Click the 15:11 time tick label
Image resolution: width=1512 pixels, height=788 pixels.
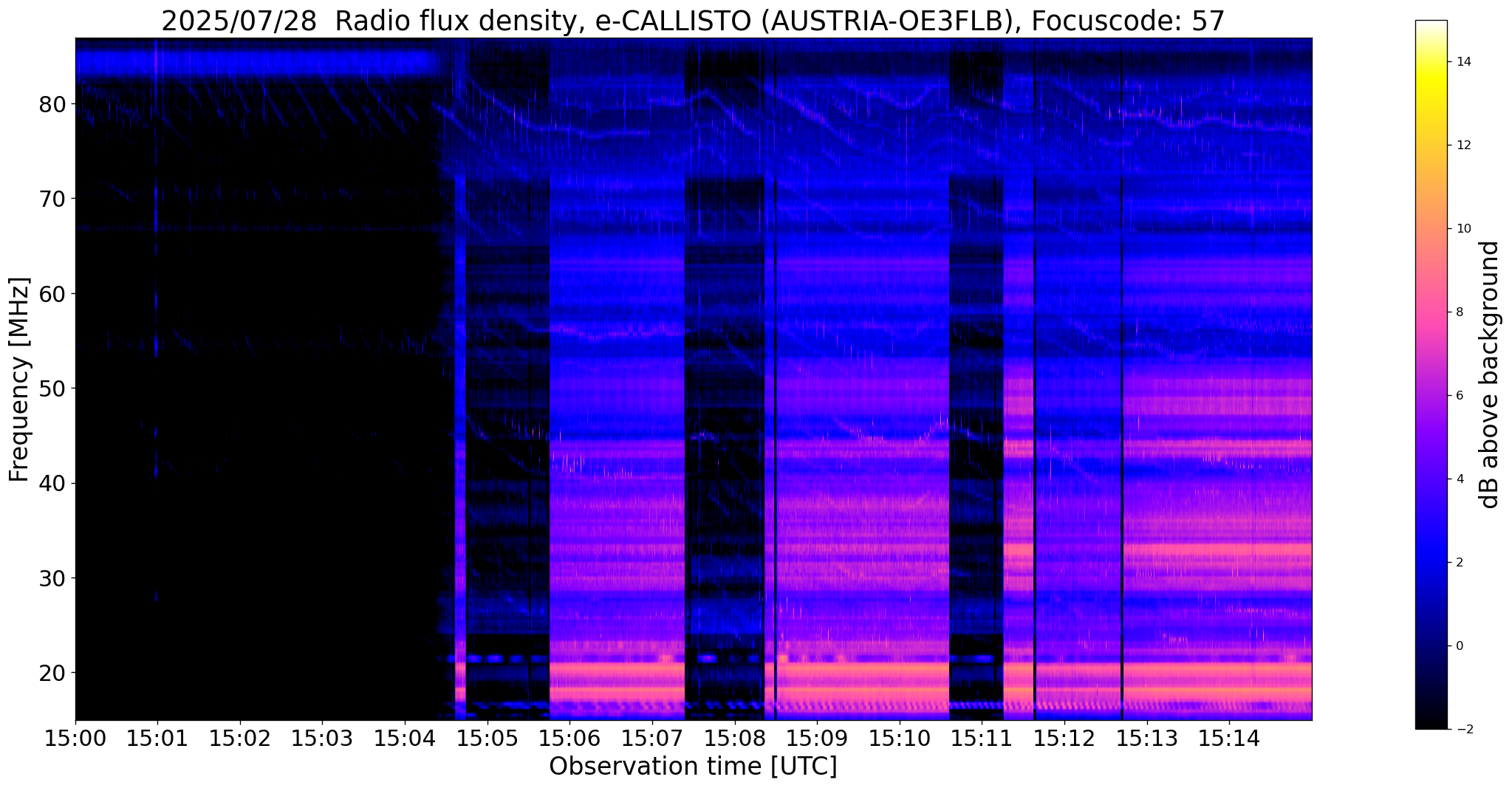[982, 739]
